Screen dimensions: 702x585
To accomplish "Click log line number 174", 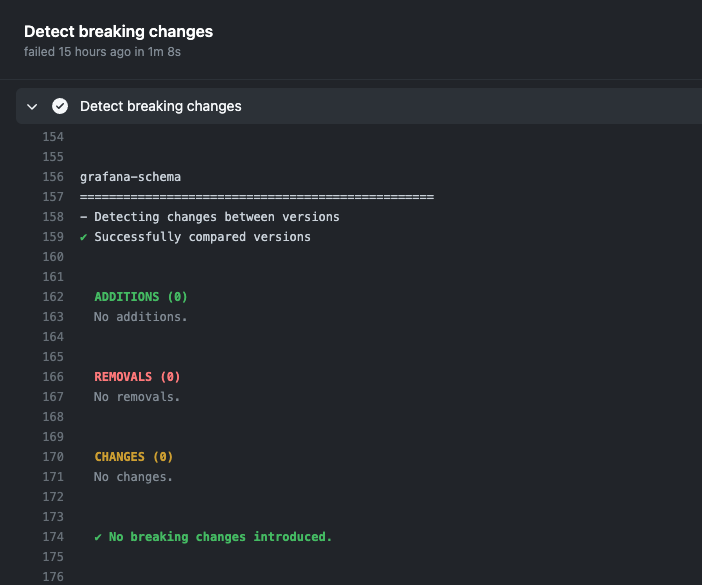I will coord(52,537).
